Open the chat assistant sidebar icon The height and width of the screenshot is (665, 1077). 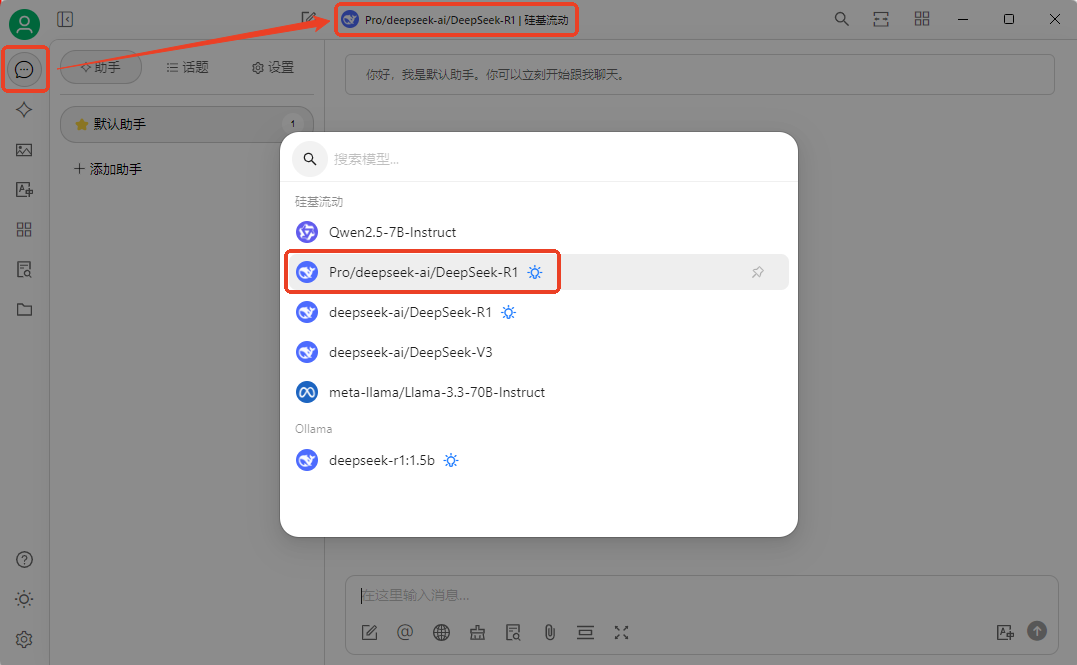point(24,69)
